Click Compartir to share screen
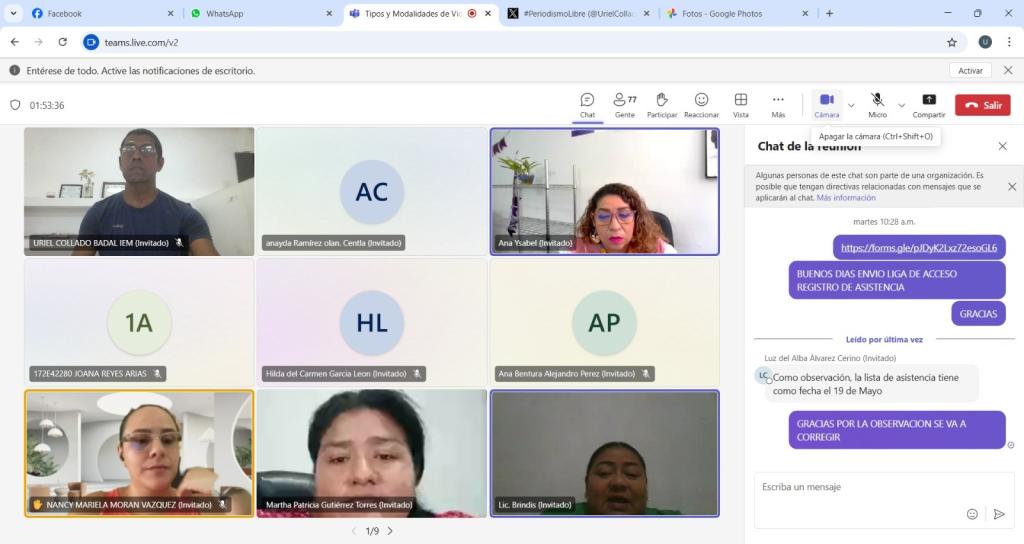 point(928,104)
